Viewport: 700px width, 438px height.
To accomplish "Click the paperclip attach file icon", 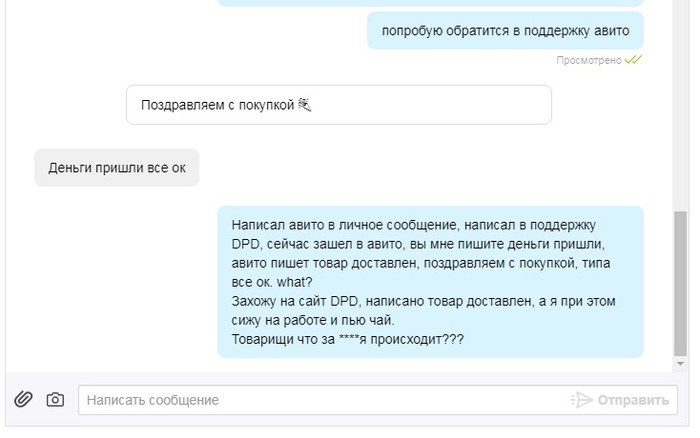I will (23, 400).
